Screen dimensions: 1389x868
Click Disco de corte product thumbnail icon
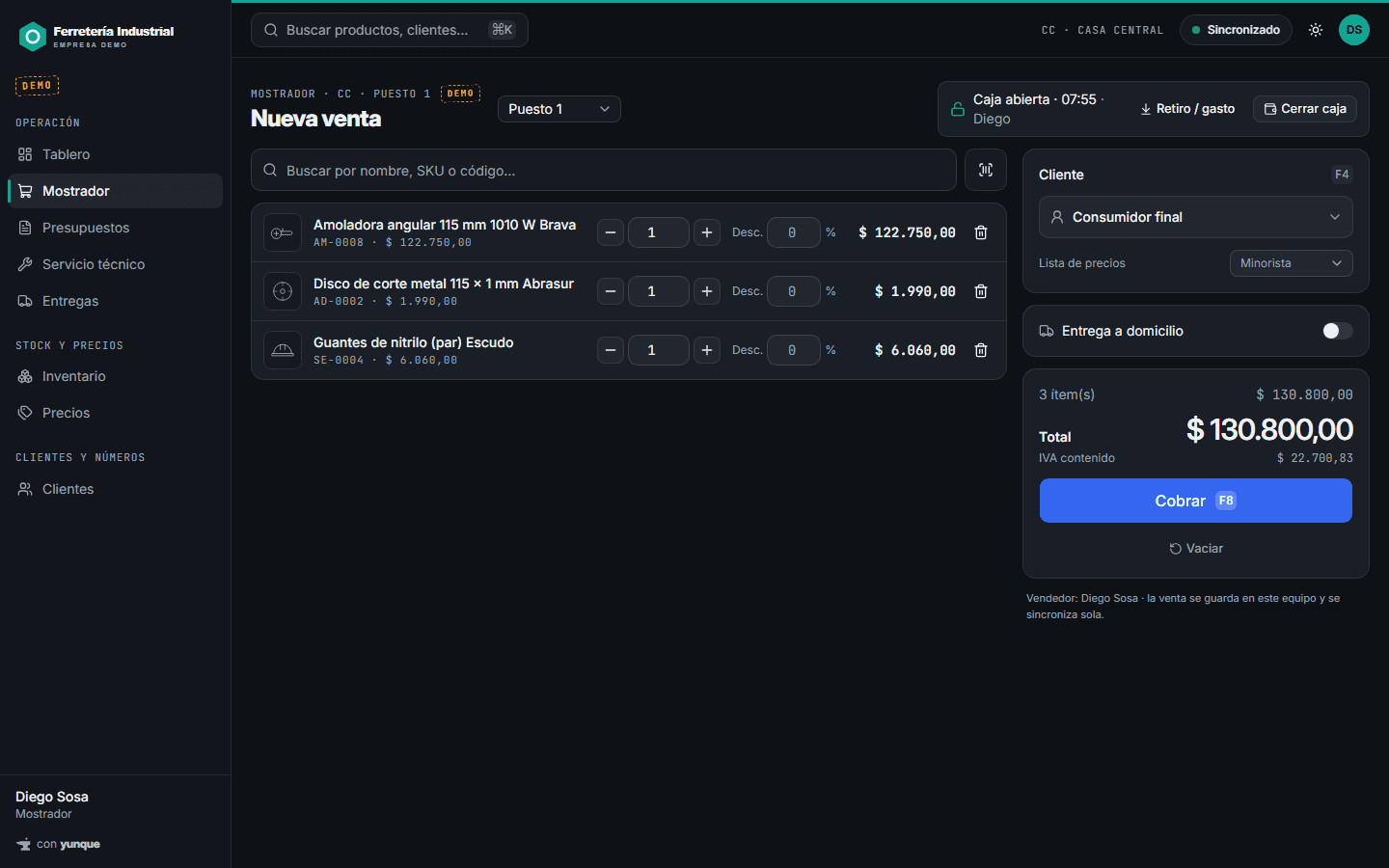click(283, 291)
